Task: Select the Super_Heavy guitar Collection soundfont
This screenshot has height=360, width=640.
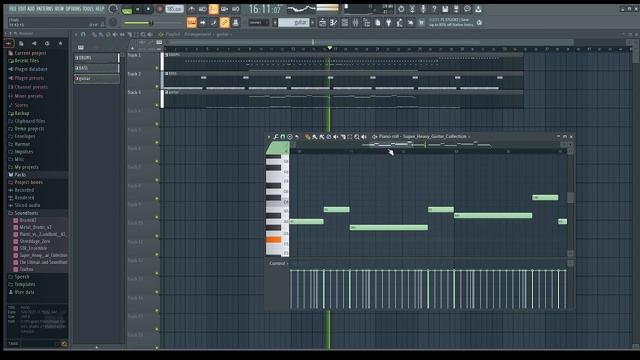Action: click(x=43, y=255)
